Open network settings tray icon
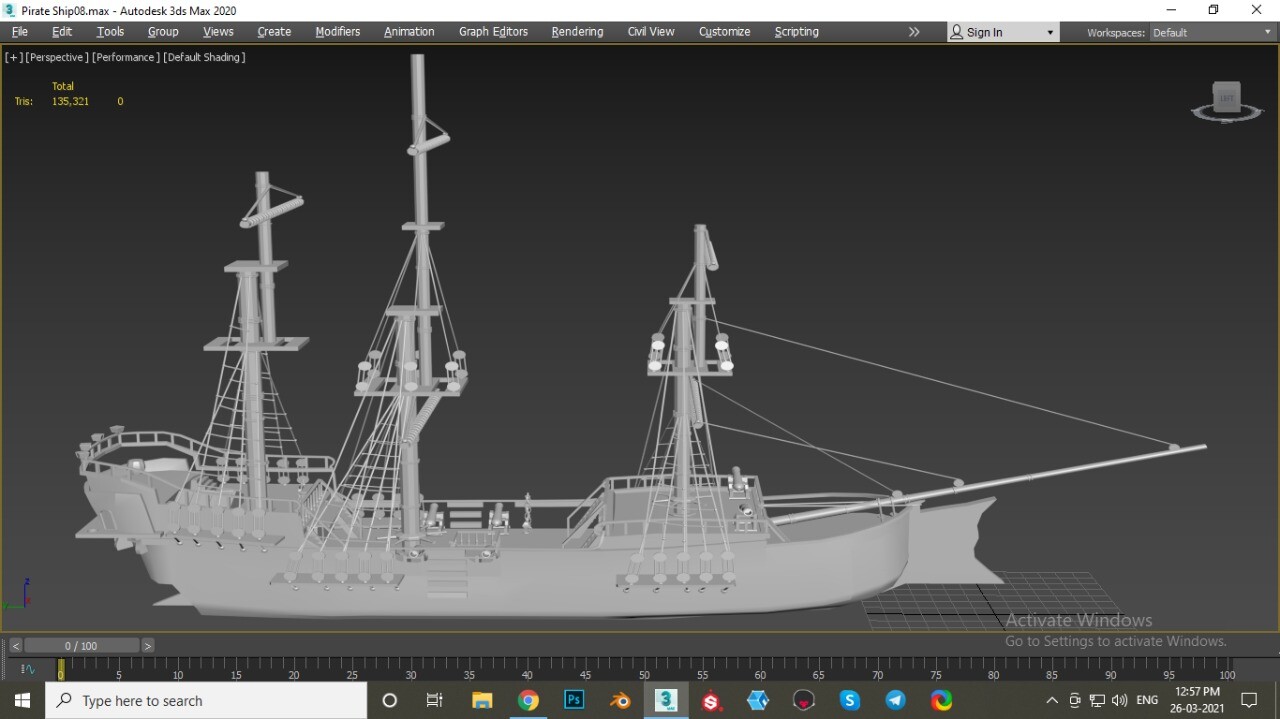 click(1097, 700)
